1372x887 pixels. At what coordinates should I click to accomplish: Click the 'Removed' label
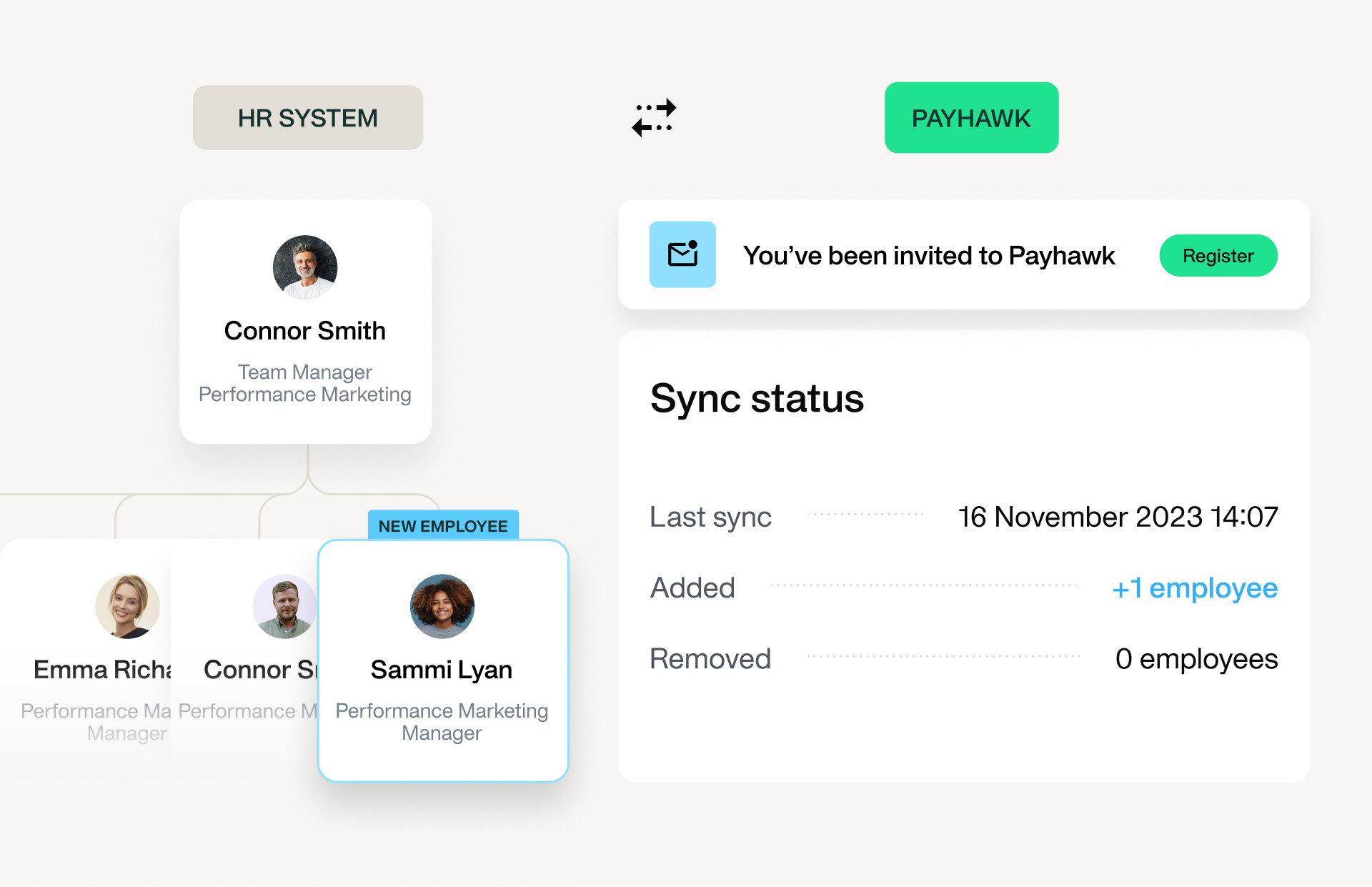pos(710,659)
